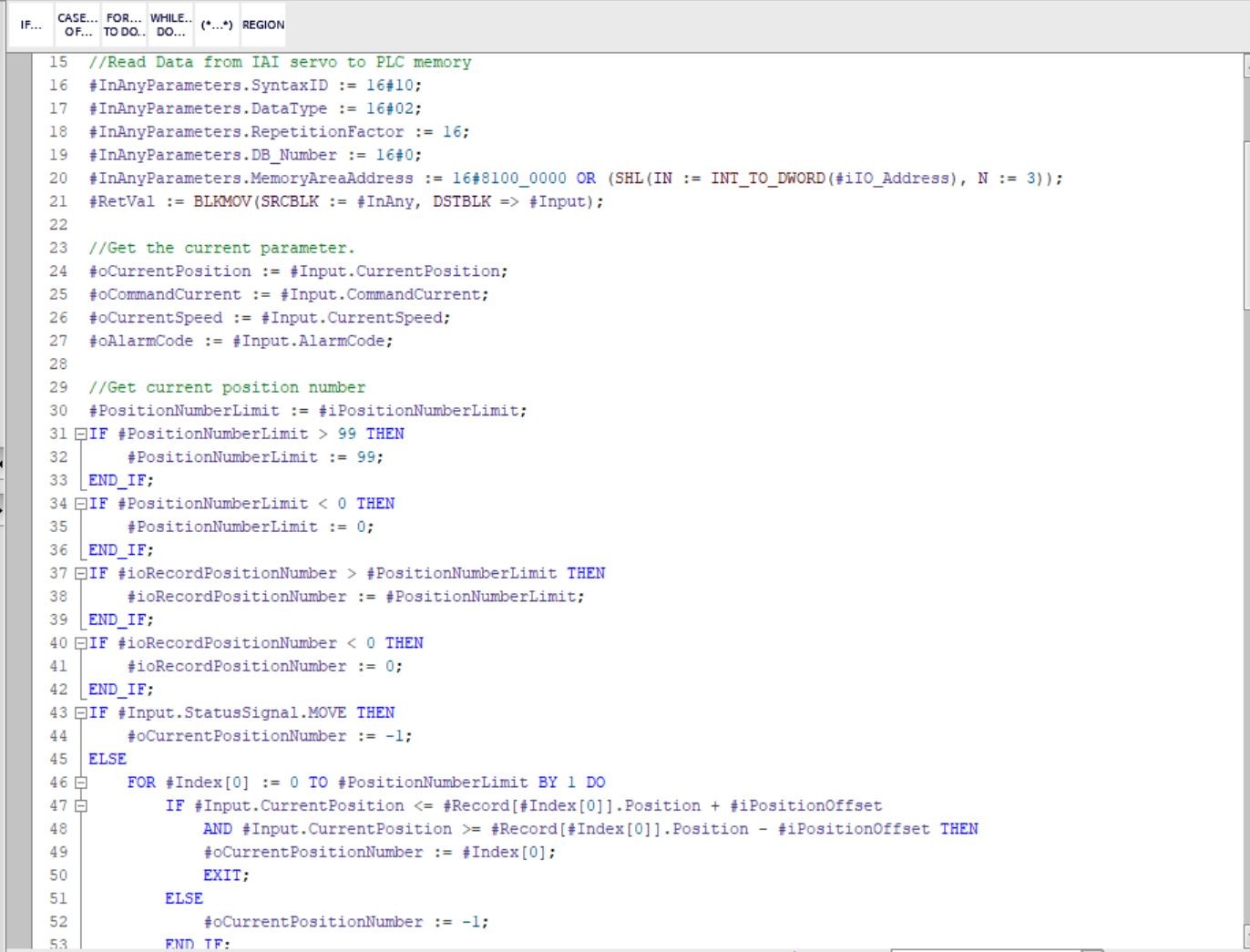Click '#iPositionNumberLimit' on line 30

point(418,411)
